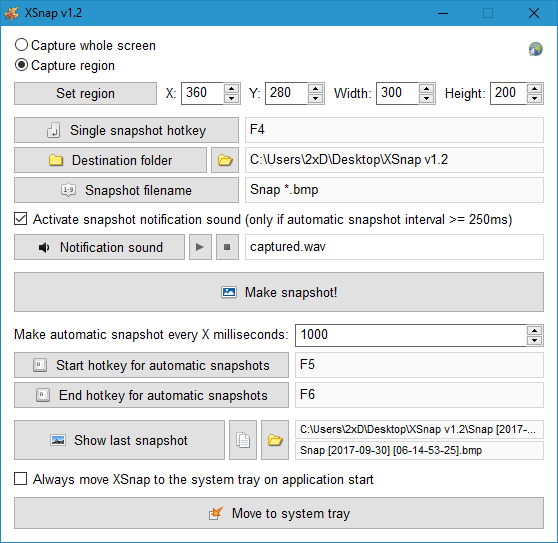Screen dimensions: 558x543
Task: Select Capture whole screen option
Action: coord(21,45)
